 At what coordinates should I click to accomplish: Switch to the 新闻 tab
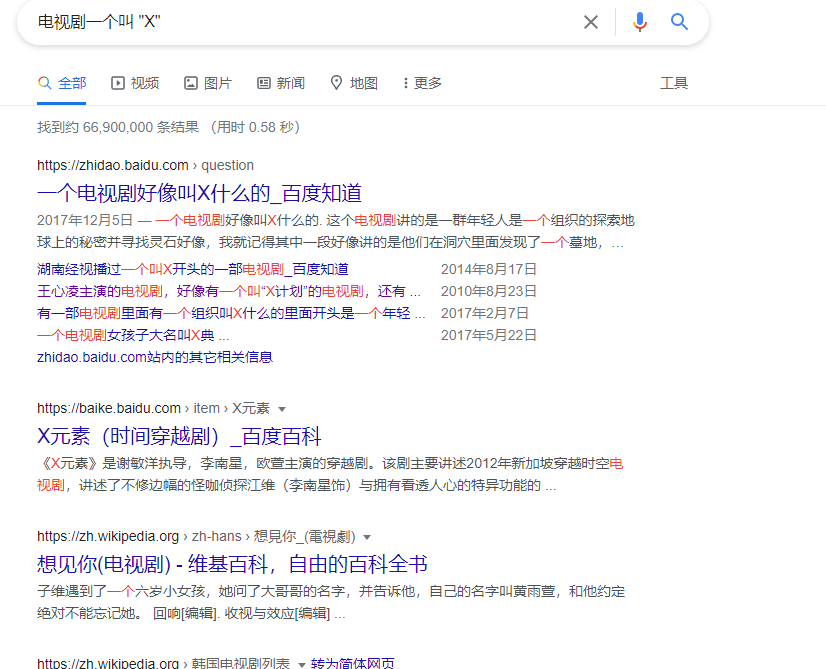tap(281, 83)
